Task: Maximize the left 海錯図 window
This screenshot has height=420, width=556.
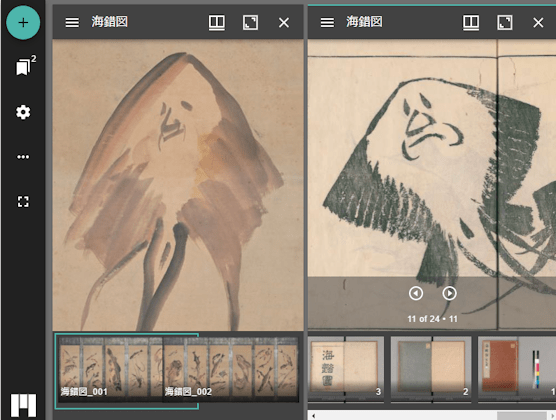Action: (x=250, y=22)
